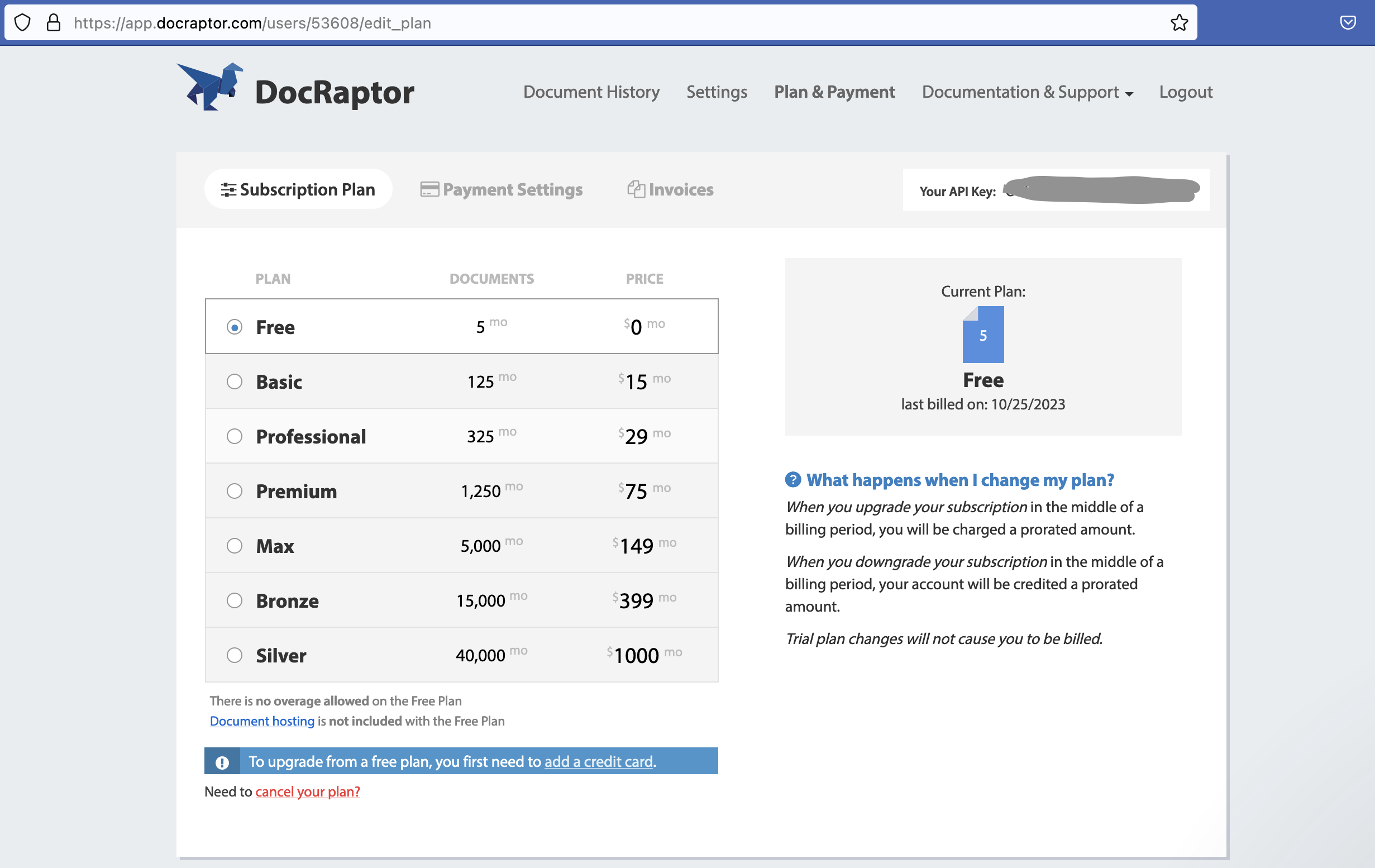1375x868 pixels.
Task: Click the Subscription Plan sliders icon
Action: [x=228, y=189]
